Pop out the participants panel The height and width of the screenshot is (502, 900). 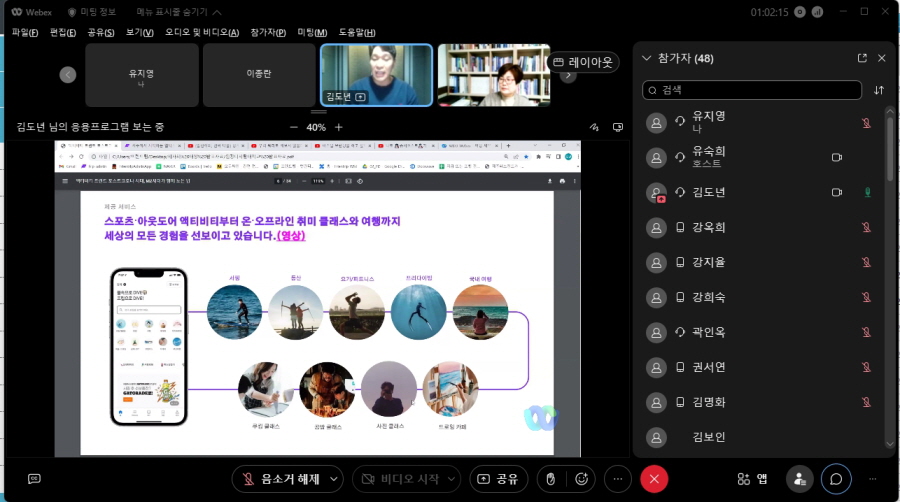[862, 58]
